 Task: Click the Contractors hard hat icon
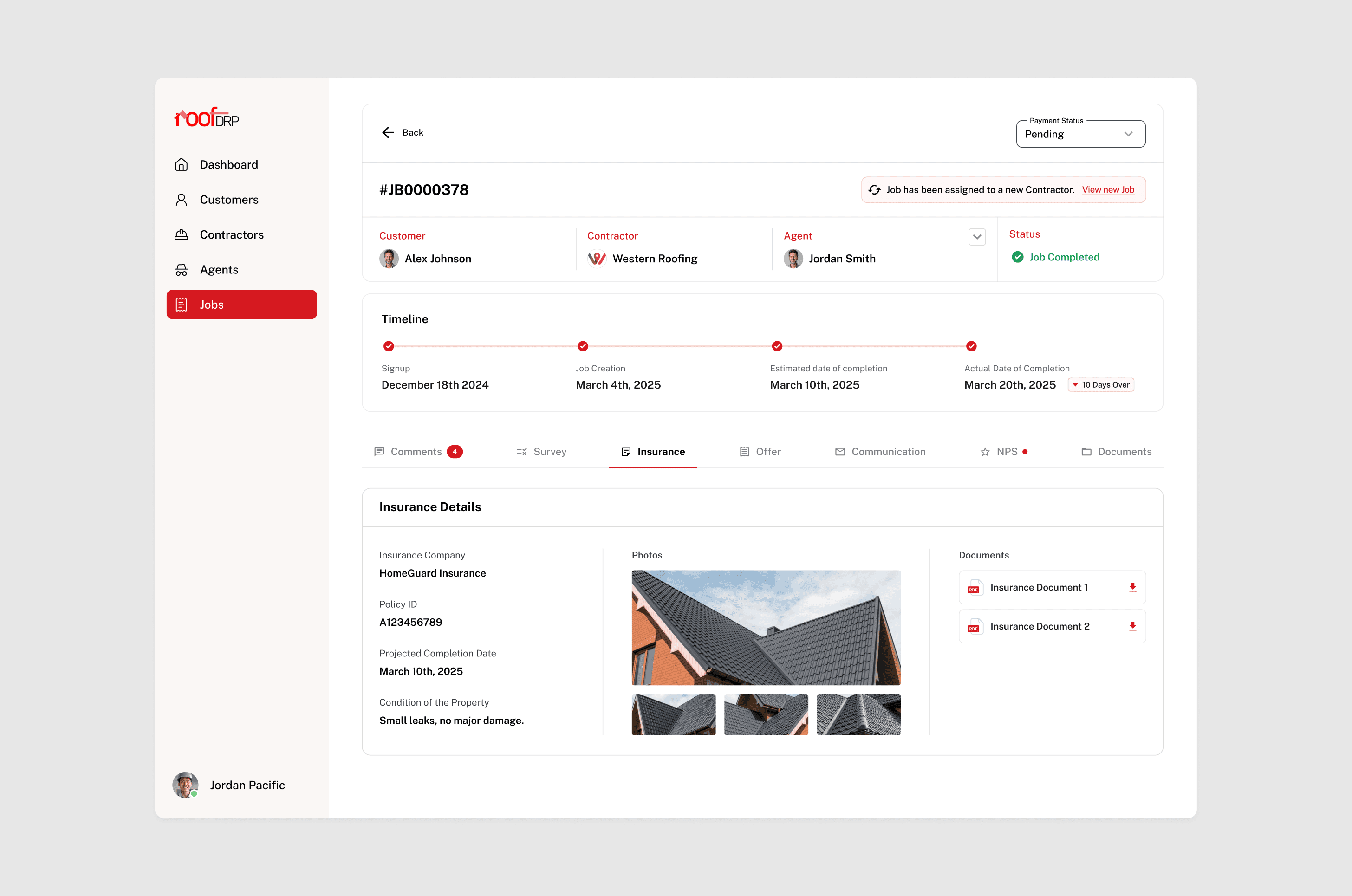[181, 235]
